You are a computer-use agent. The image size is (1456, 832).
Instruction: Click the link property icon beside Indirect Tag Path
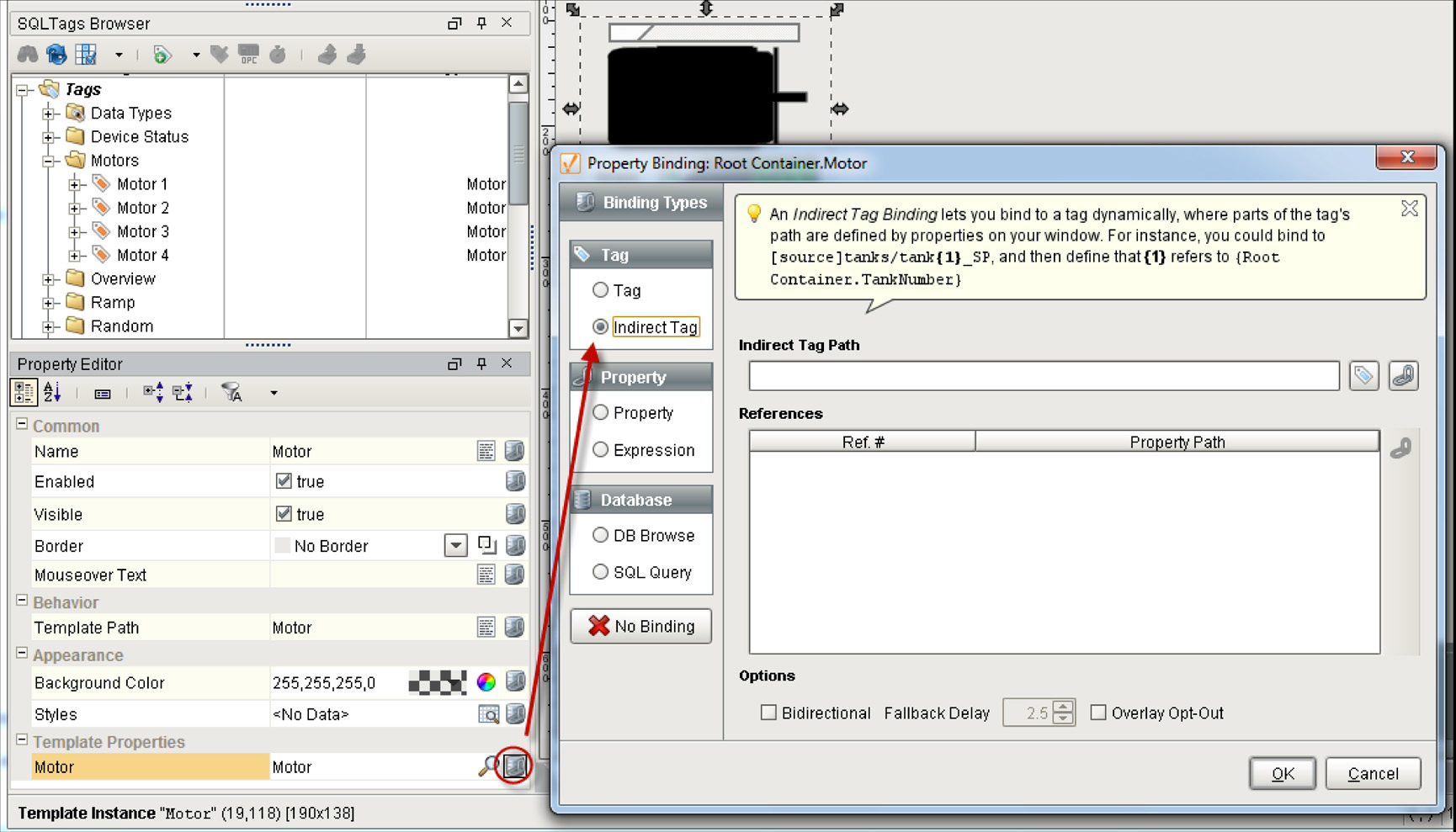tap(1403, 375)
